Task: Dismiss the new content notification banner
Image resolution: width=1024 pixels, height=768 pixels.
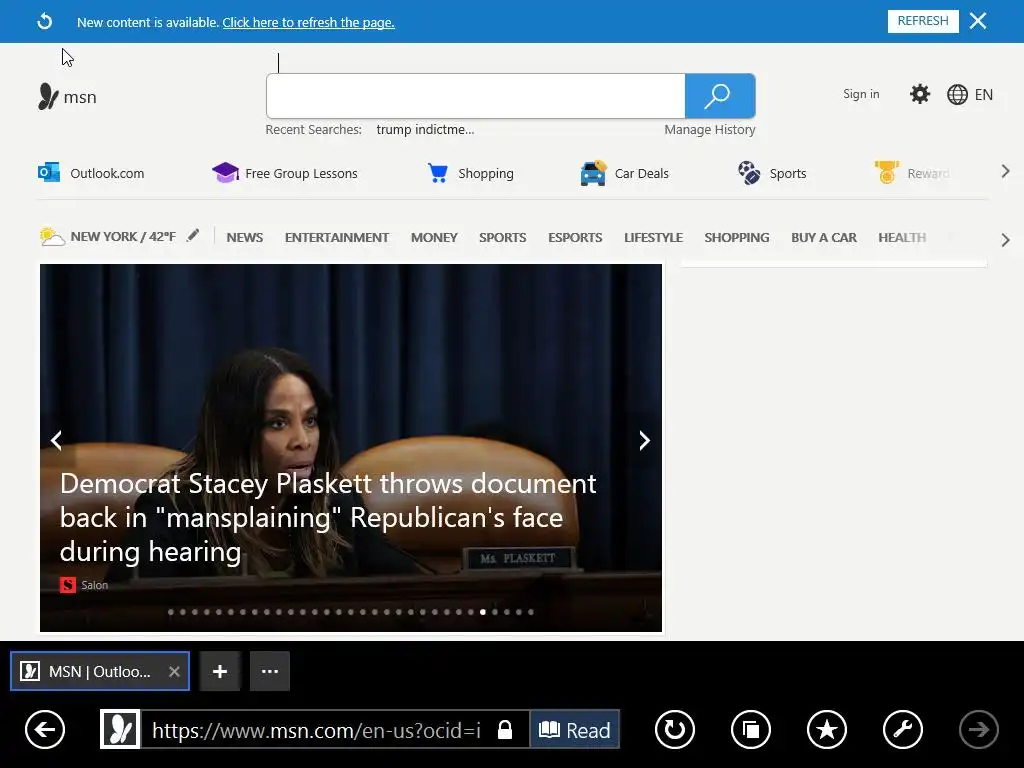Action: [978, 21]
